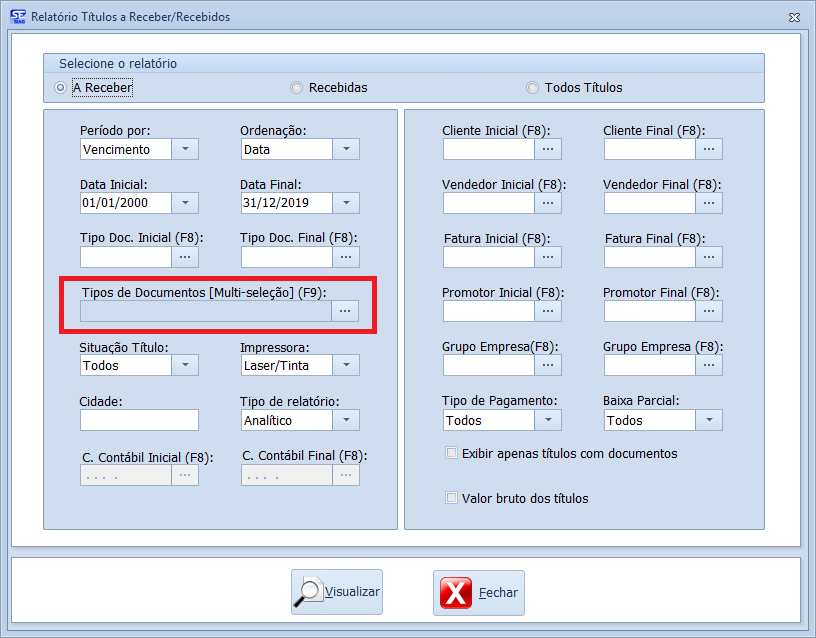Open the Ordenação dropdown list

[x=346, y=149]
